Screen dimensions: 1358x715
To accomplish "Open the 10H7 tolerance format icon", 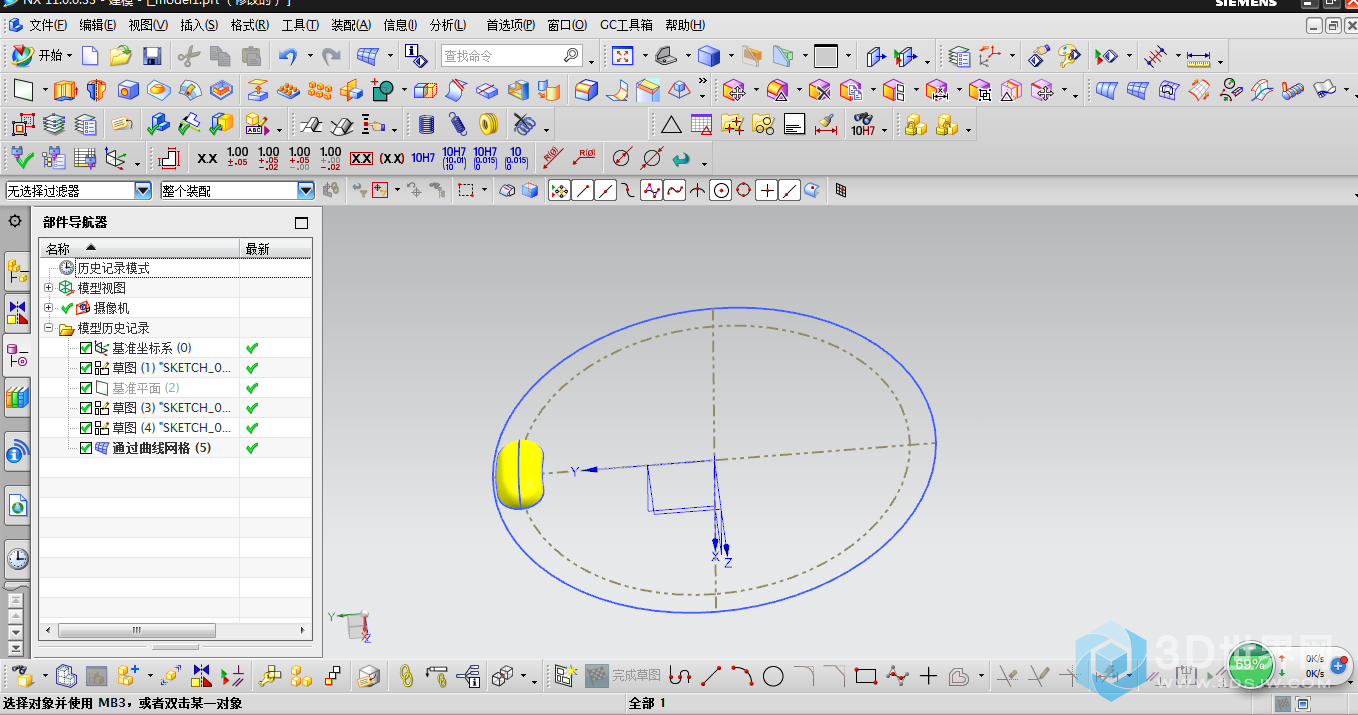I will coord(423,158).
